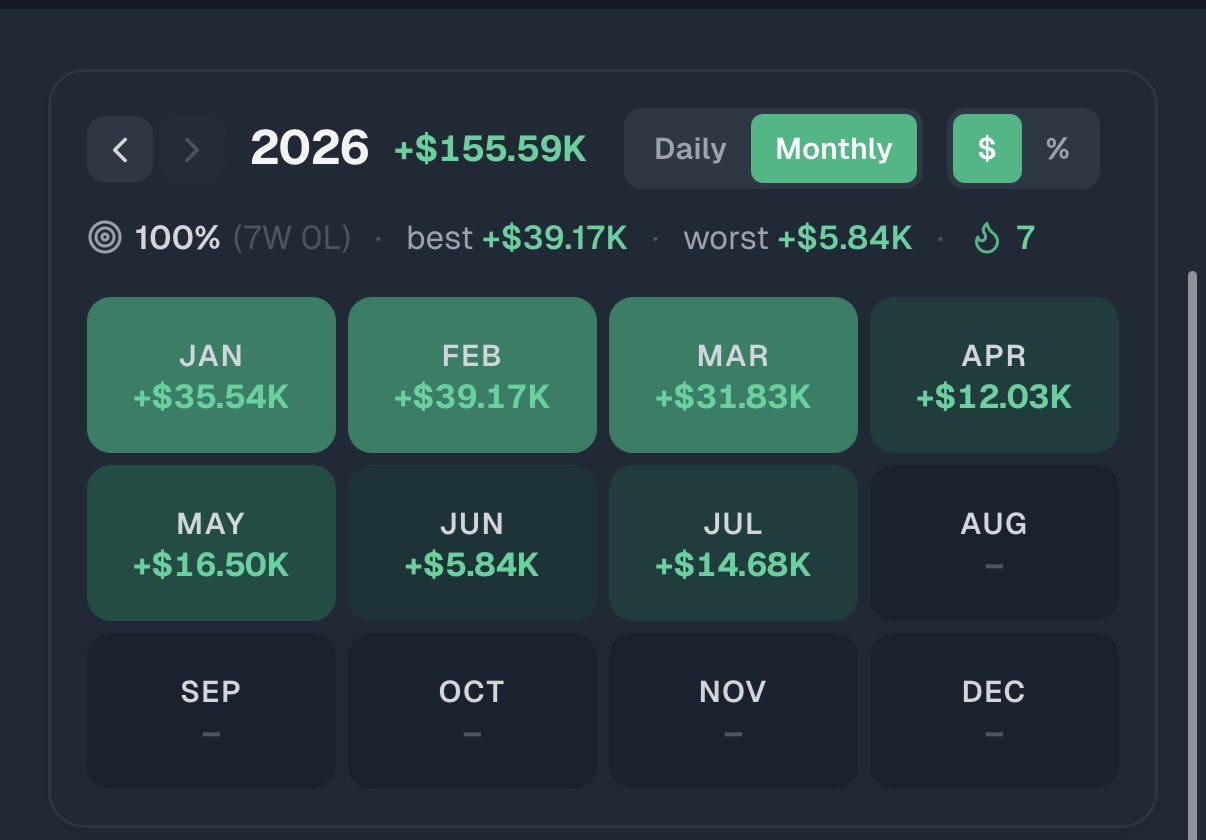Screen dimensions: 1206x840
Task: Click the vertical scrollbar thumb
Action: pyautogui.click(x=1191, y=555)
